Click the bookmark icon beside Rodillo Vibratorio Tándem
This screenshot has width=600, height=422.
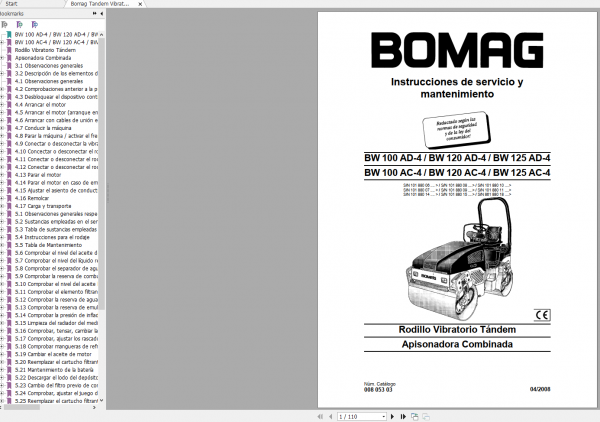point(9,50)
